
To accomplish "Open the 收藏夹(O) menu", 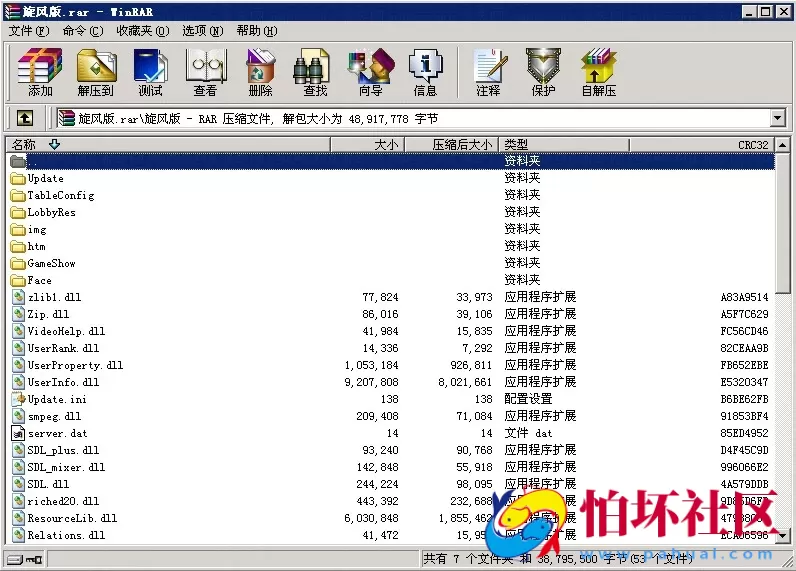I will 143,31.
